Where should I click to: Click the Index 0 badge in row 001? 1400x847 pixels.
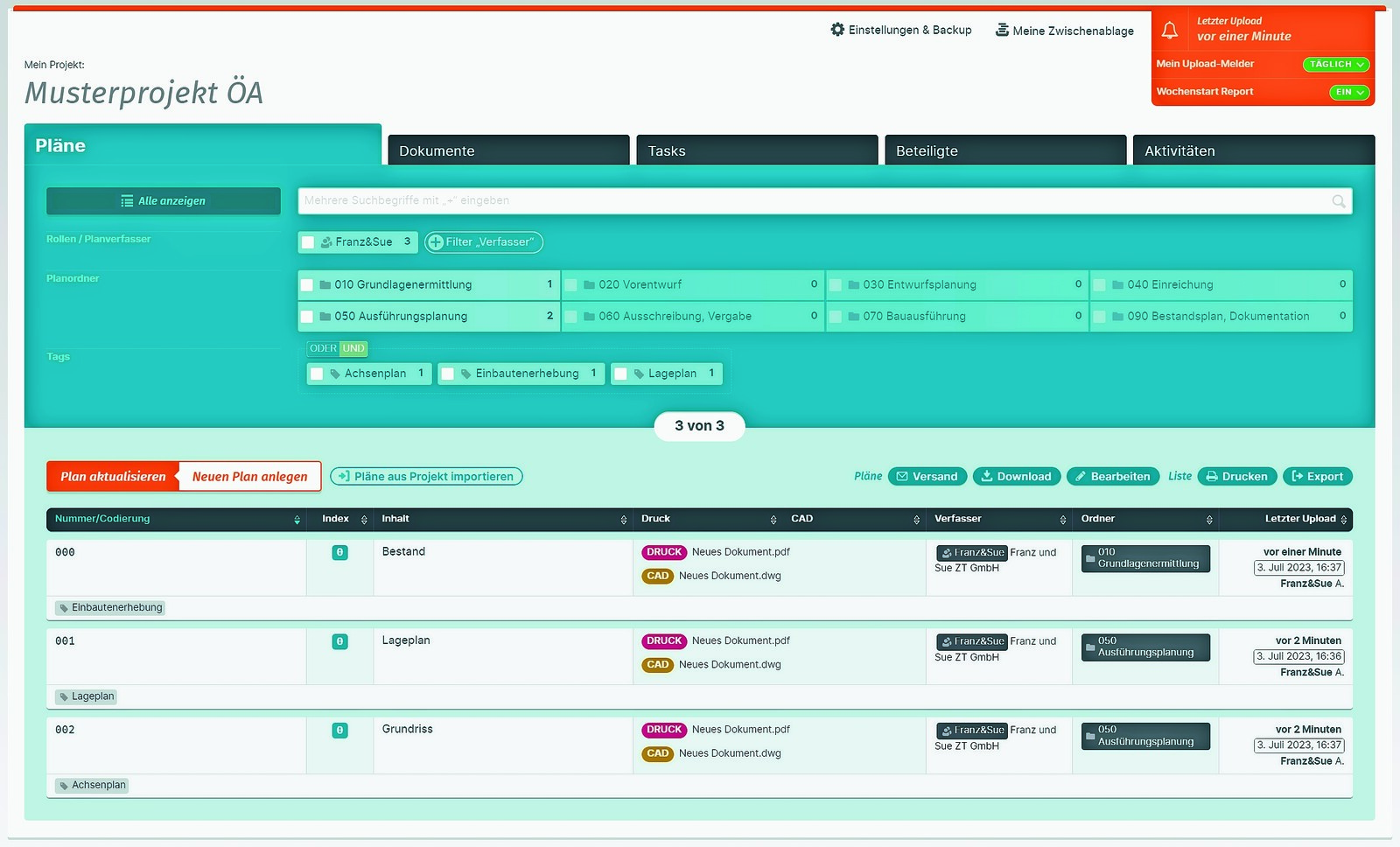(340, 641)
